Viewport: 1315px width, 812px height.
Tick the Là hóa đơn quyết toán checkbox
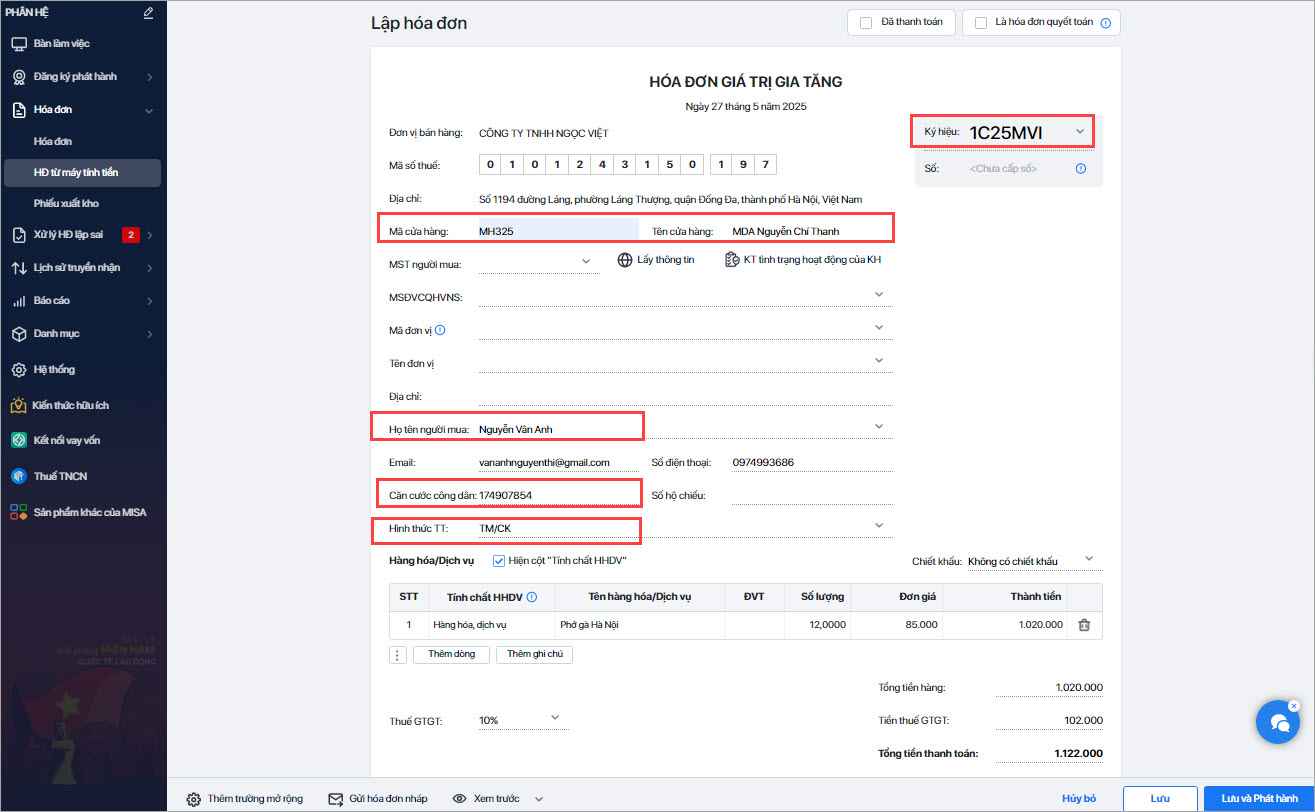981,22
